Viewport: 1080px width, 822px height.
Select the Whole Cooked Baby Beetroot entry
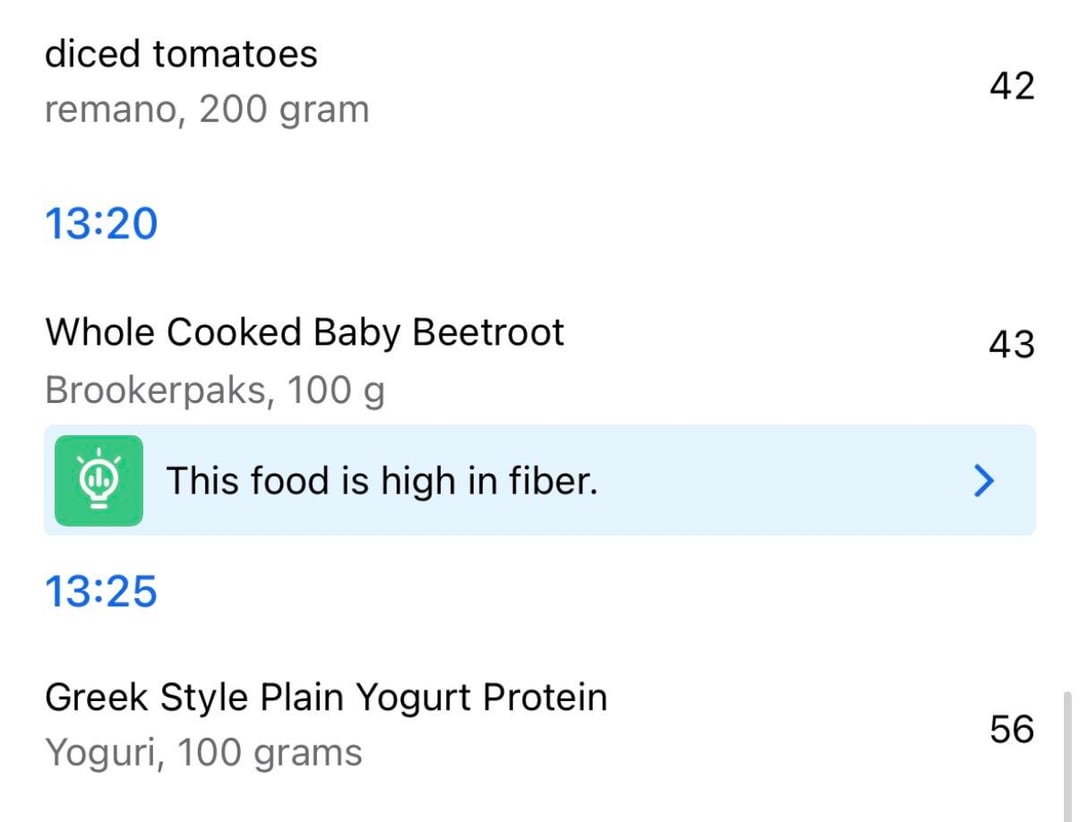point(305,332)
